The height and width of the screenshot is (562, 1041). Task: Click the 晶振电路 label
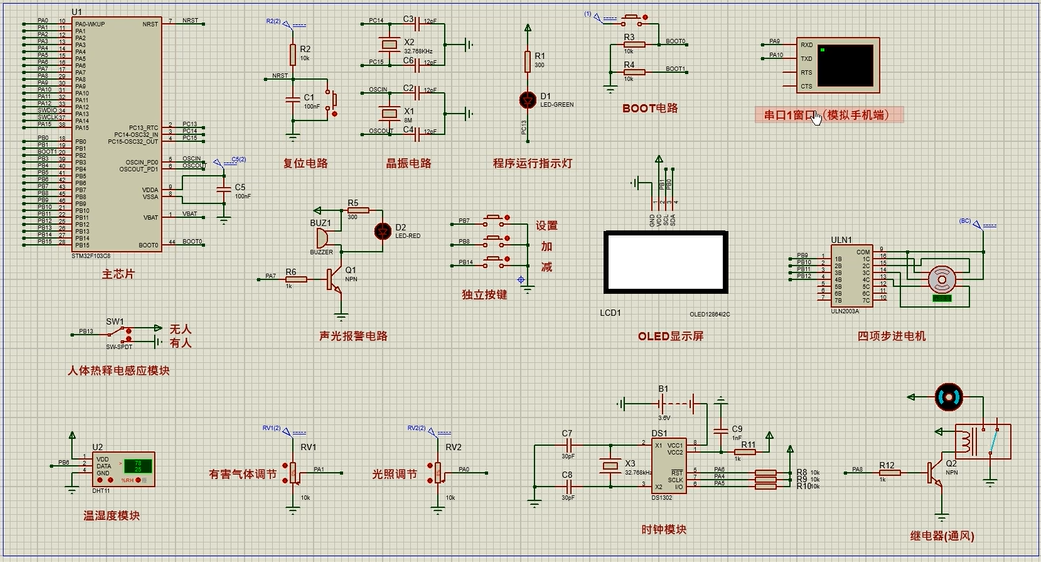point(409,163)
